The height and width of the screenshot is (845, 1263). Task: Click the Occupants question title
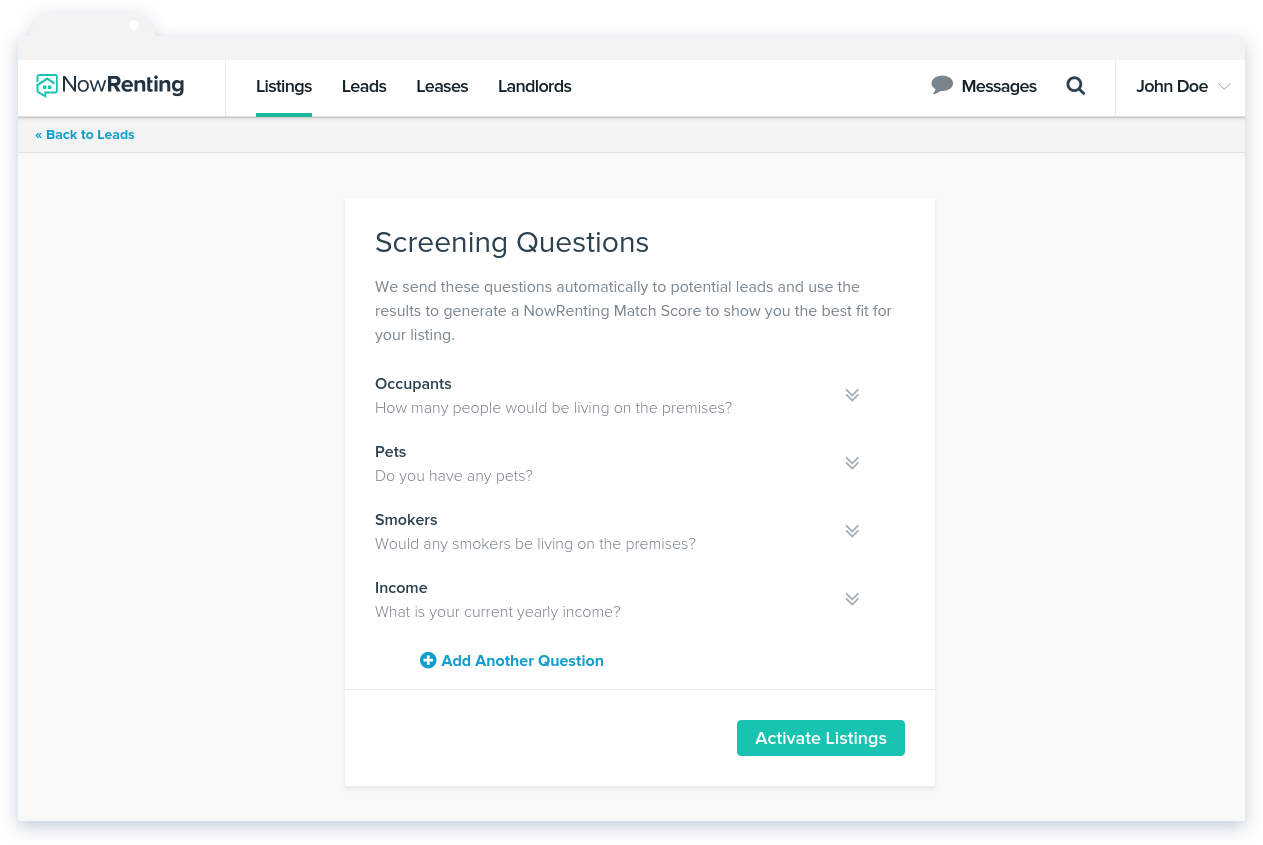pos(413,384)
